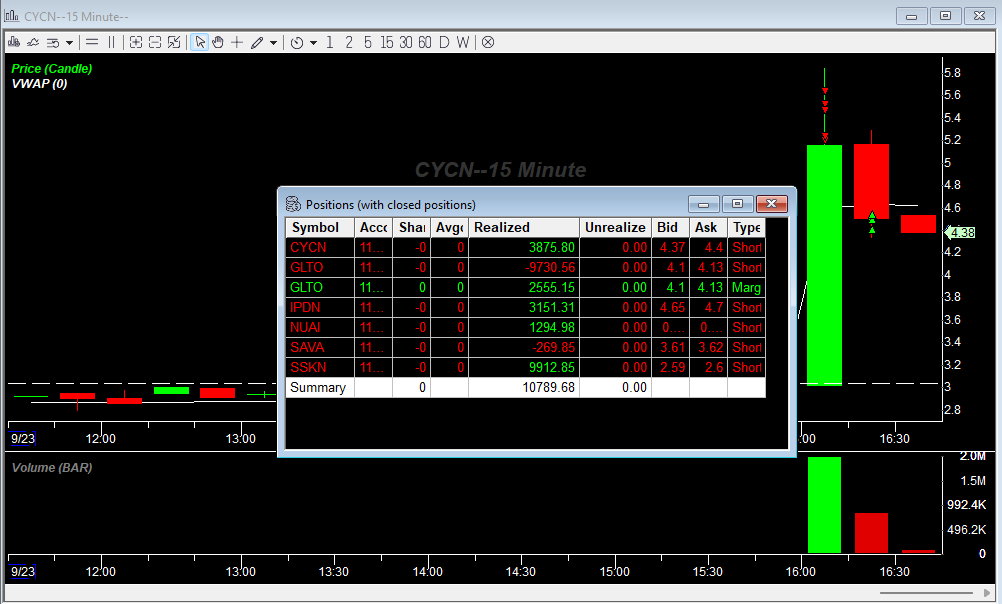
Task: Sort by Realized column header
Action: click(524, 228)
